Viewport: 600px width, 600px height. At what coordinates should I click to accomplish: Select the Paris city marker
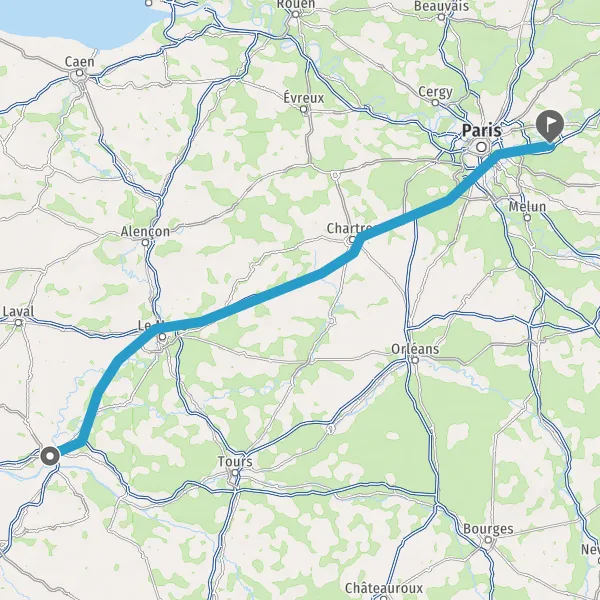click(x=481, y=147)
